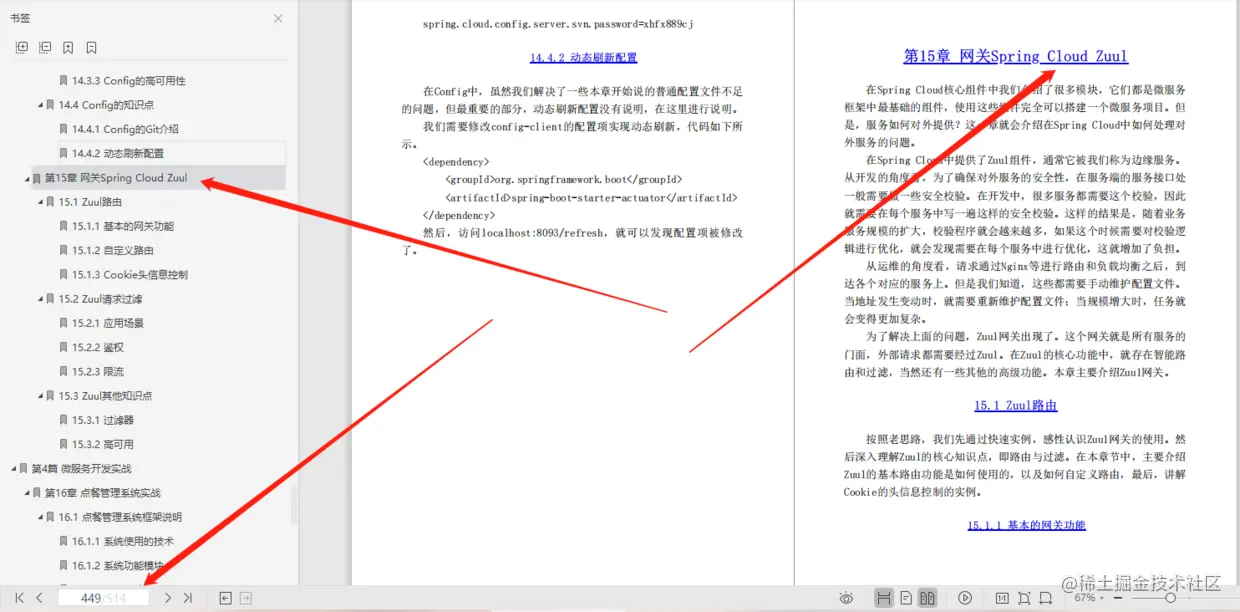Open bookmark 15.2.2 鉴权
The image size is (1240, 612).
pos(98,347)
